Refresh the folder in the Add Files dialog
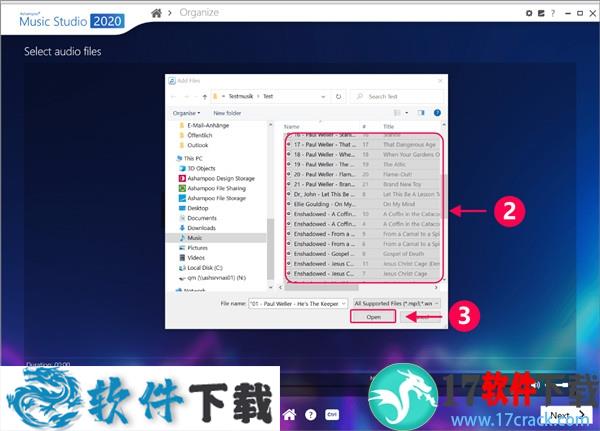 pyautogui.click(x=338, y=96)
